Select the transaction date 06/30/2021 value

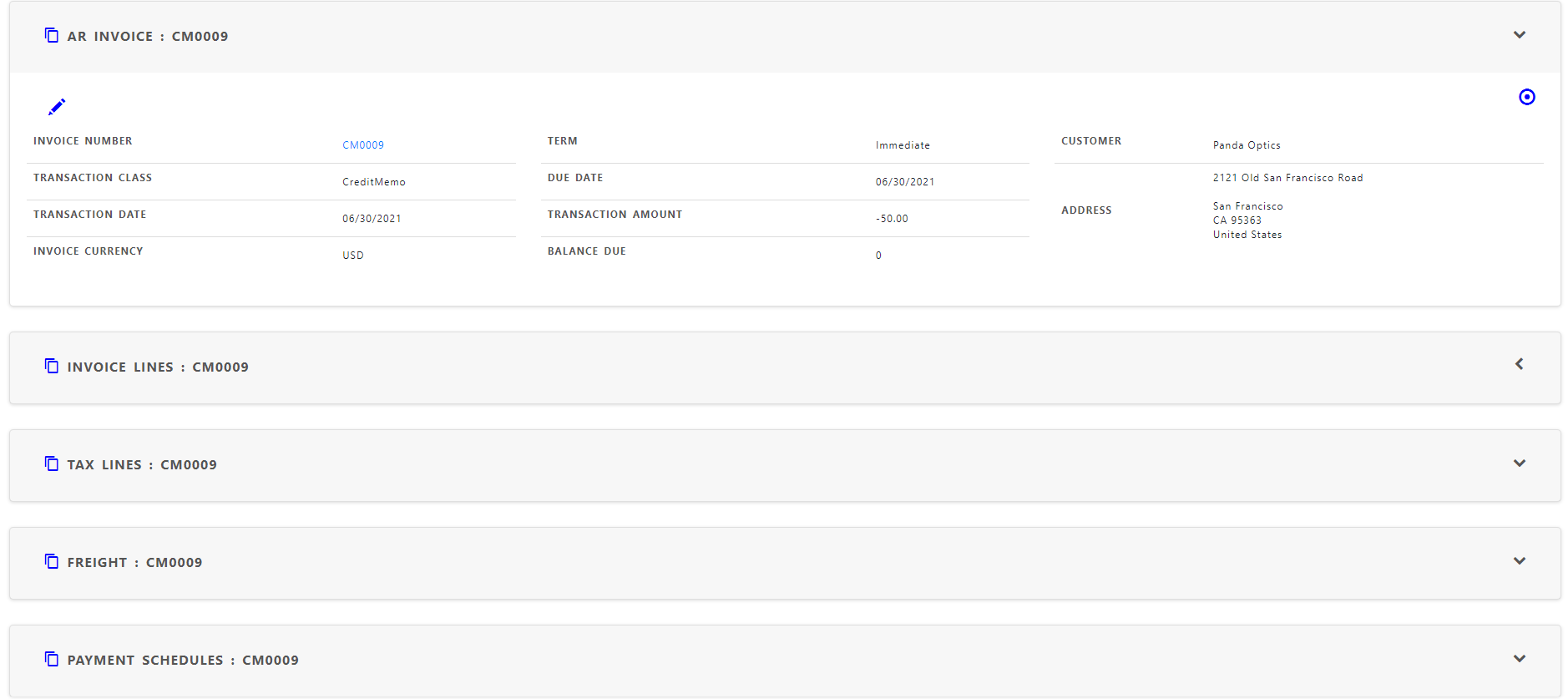372,219
